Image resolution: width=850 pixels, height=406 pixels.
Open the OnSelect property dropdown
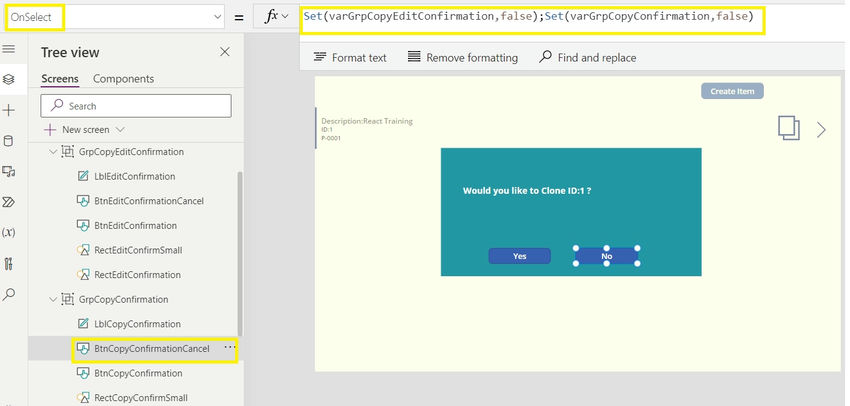tap(218, 17)
